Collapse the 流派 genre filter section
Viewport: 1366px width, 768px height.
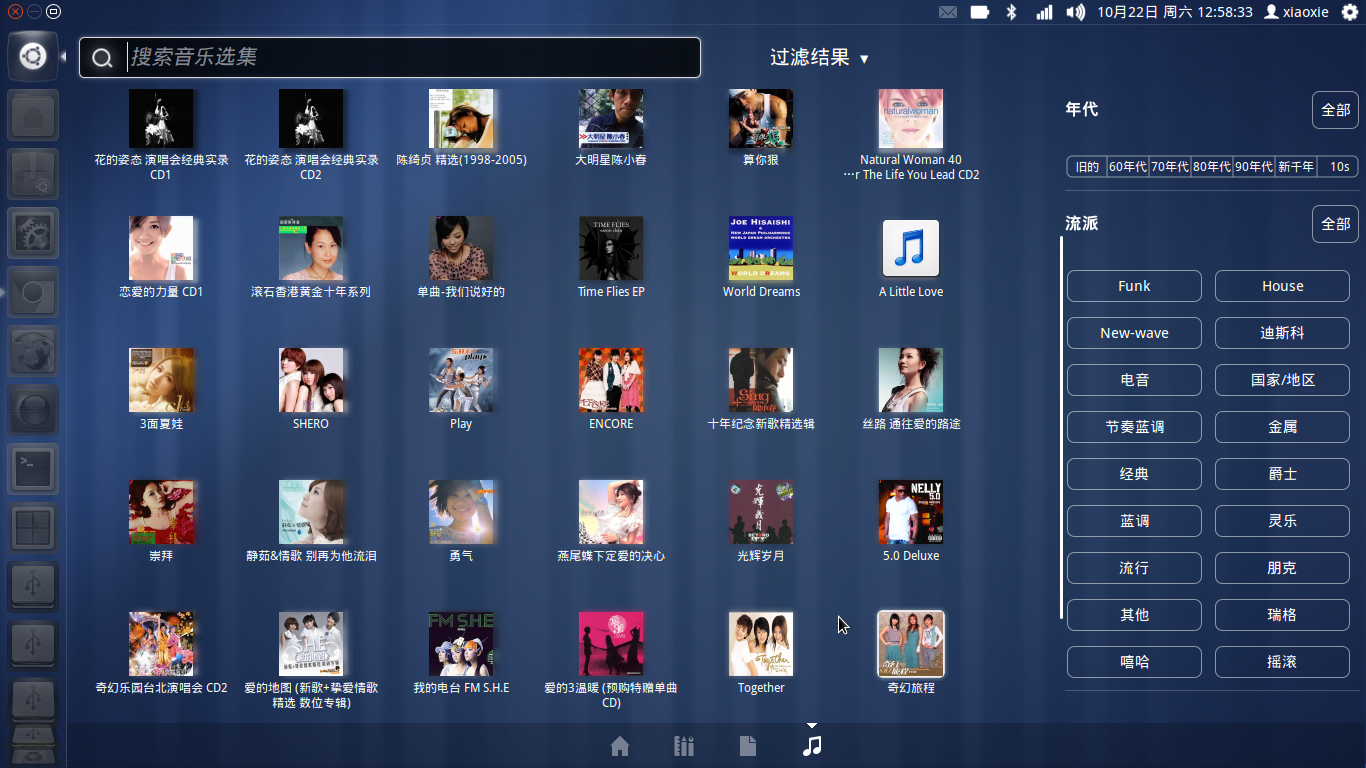click(x=1082, y=223)
